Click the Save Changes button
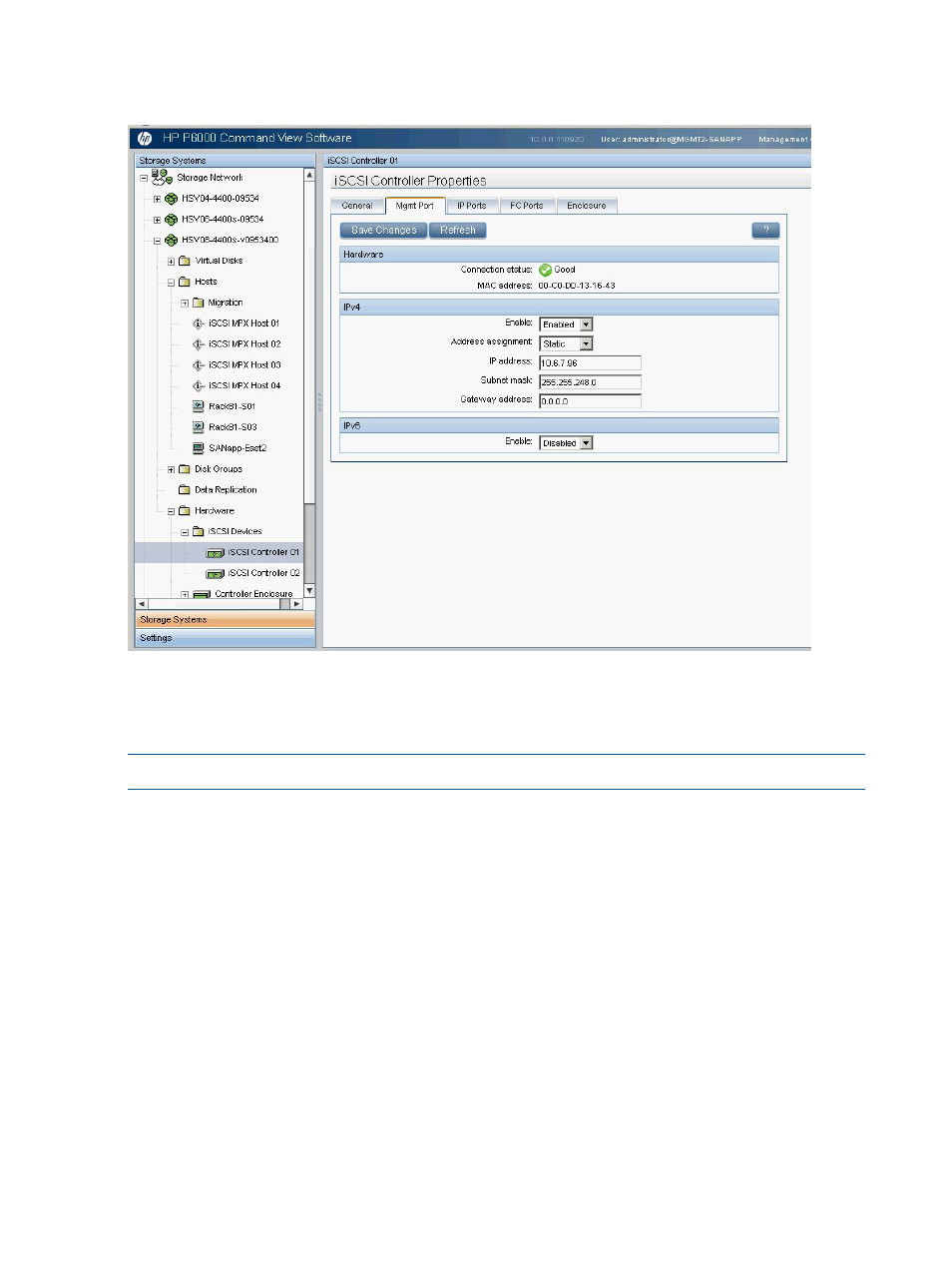This screenshot has height=1268, width=952. 384,231
